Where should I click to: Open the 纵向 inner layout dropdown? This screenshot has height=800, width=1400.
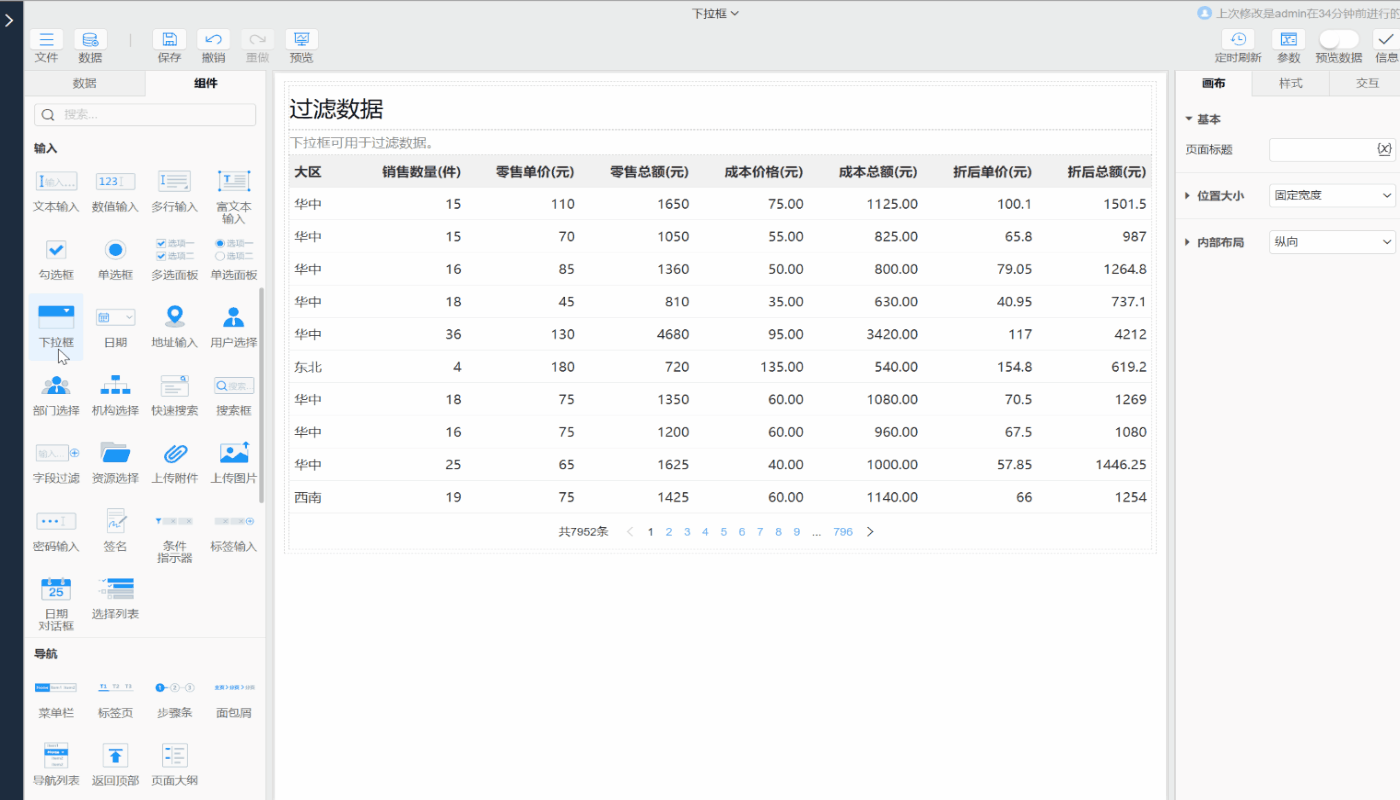[x=1332, y=242]
